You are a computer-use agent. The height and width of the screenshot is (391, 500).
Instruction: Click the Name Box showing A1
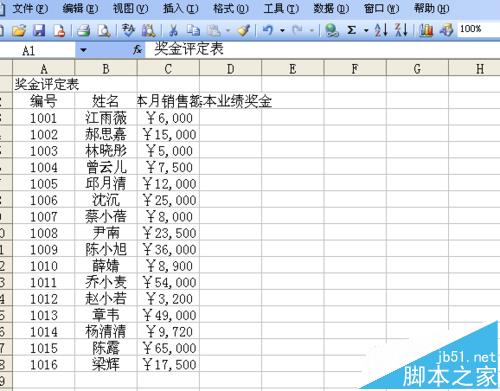tap(37, 51)
